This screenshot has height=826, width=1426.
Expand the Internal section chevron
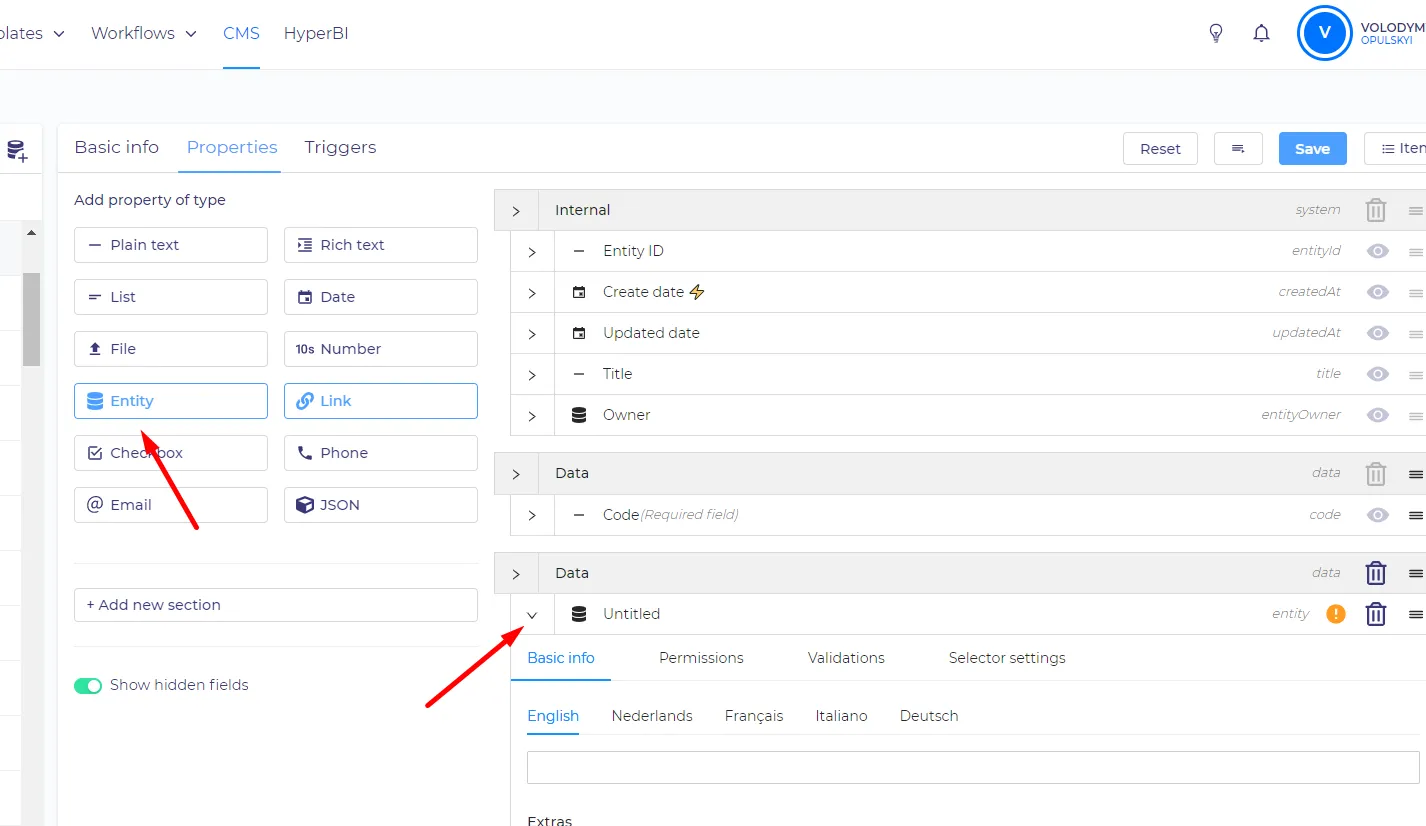click(x=516, y=211)
